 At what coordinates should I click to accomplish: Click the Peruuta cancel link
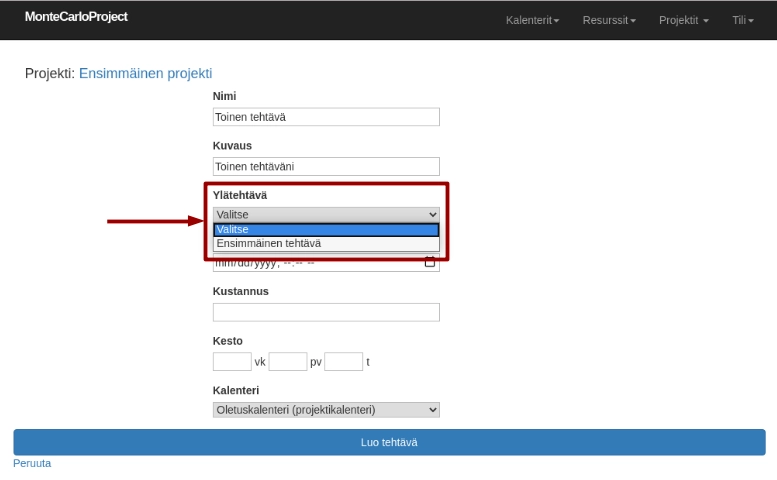[32, 463]
